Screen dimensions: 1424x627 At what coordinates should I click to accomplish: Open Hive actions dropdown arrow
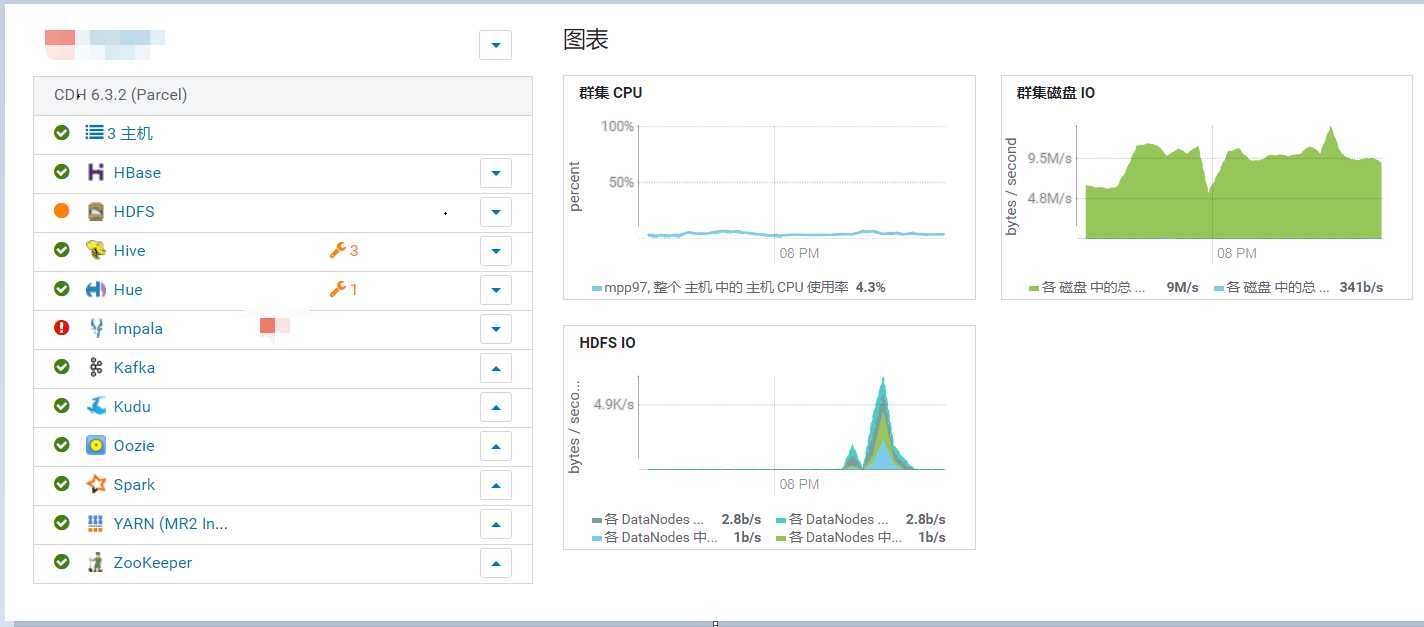tap(496, 250)
